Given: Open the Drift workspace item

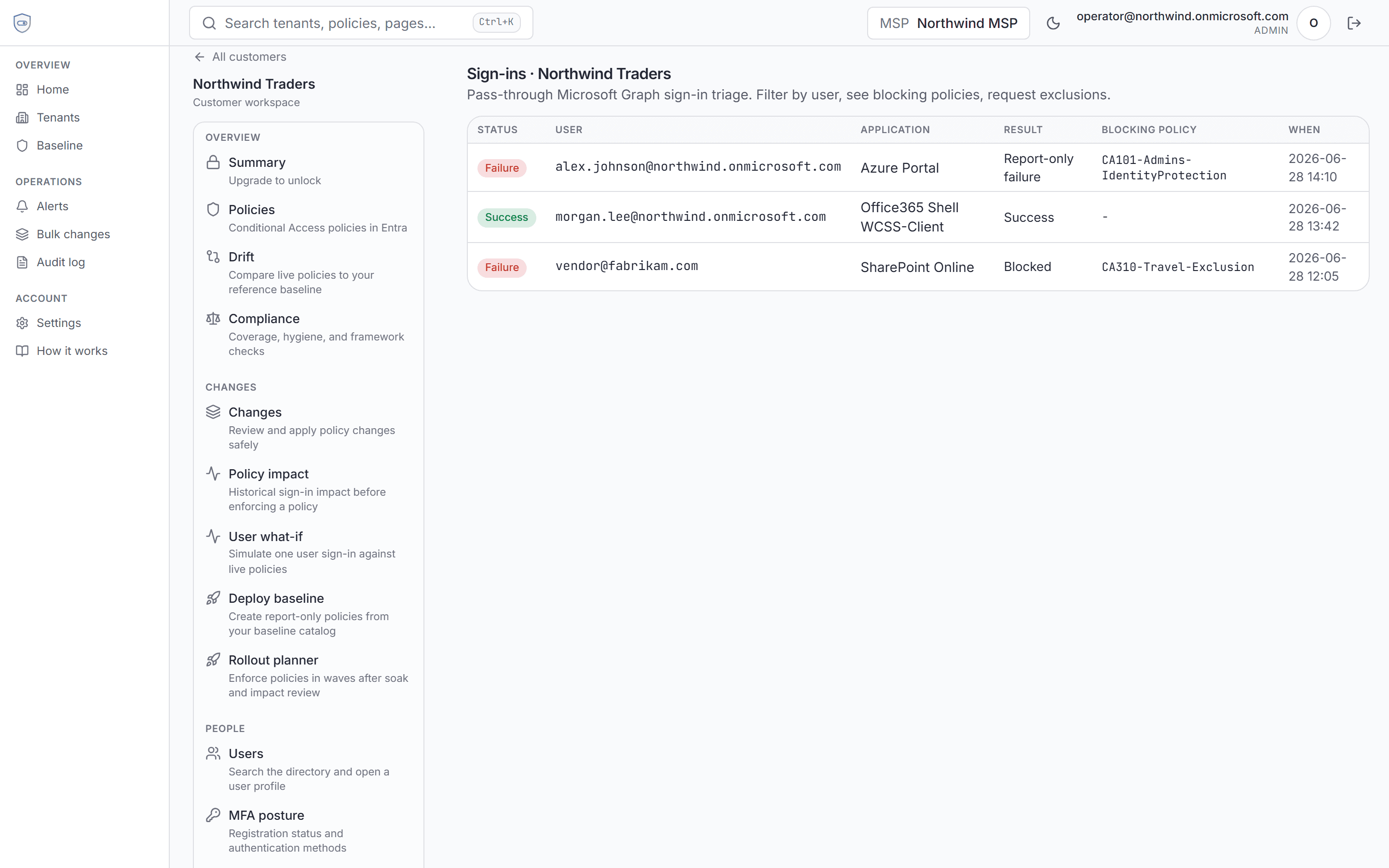Looking at the screenshot, I should pyautogui.click(x=309, y=272).
